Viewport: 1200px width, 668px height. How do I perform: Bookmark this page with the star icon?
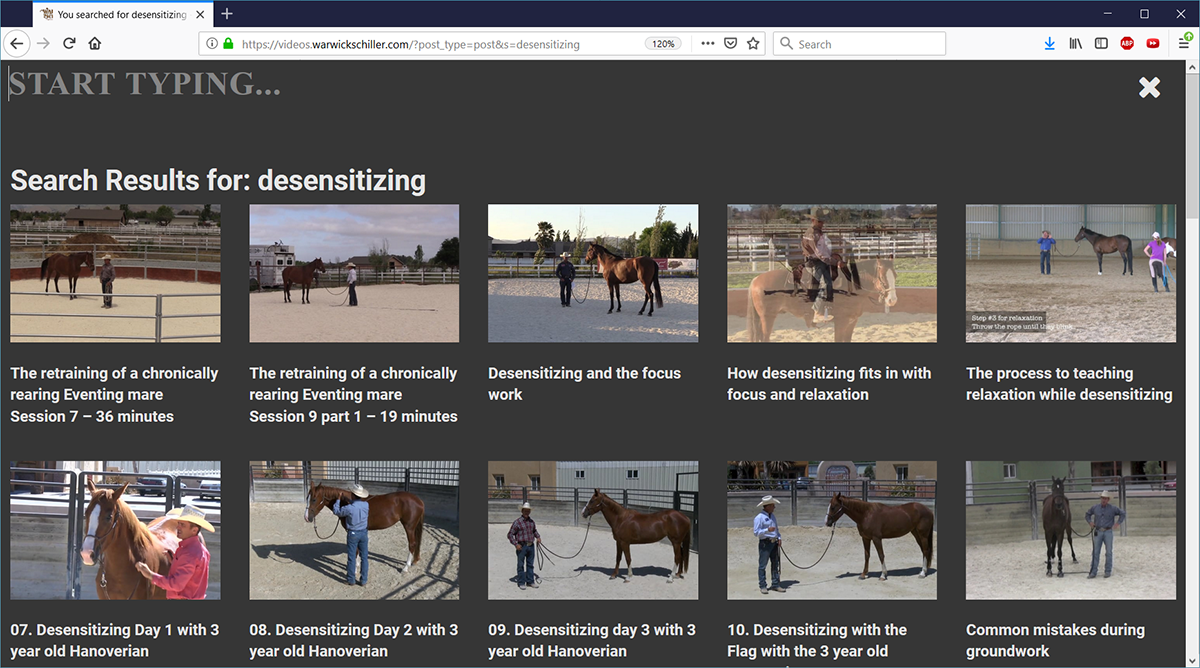pos(753,44)
